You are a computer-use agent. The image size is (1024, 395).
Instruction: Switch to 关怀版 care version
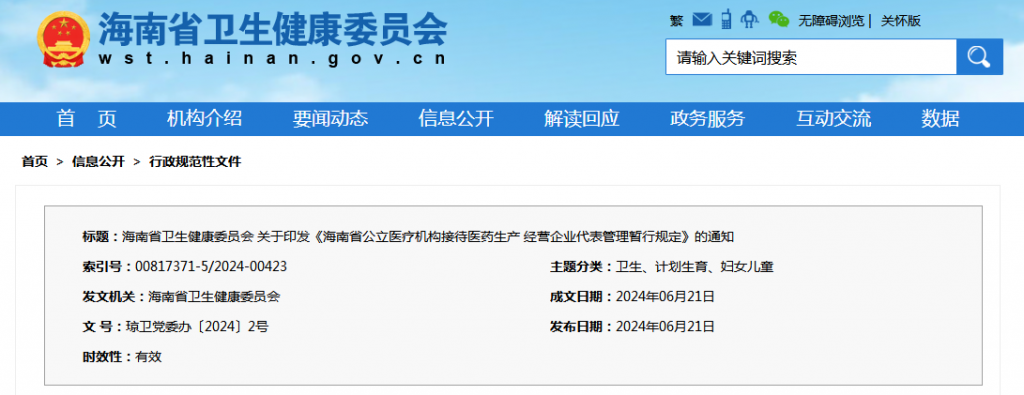pos(901,21)
